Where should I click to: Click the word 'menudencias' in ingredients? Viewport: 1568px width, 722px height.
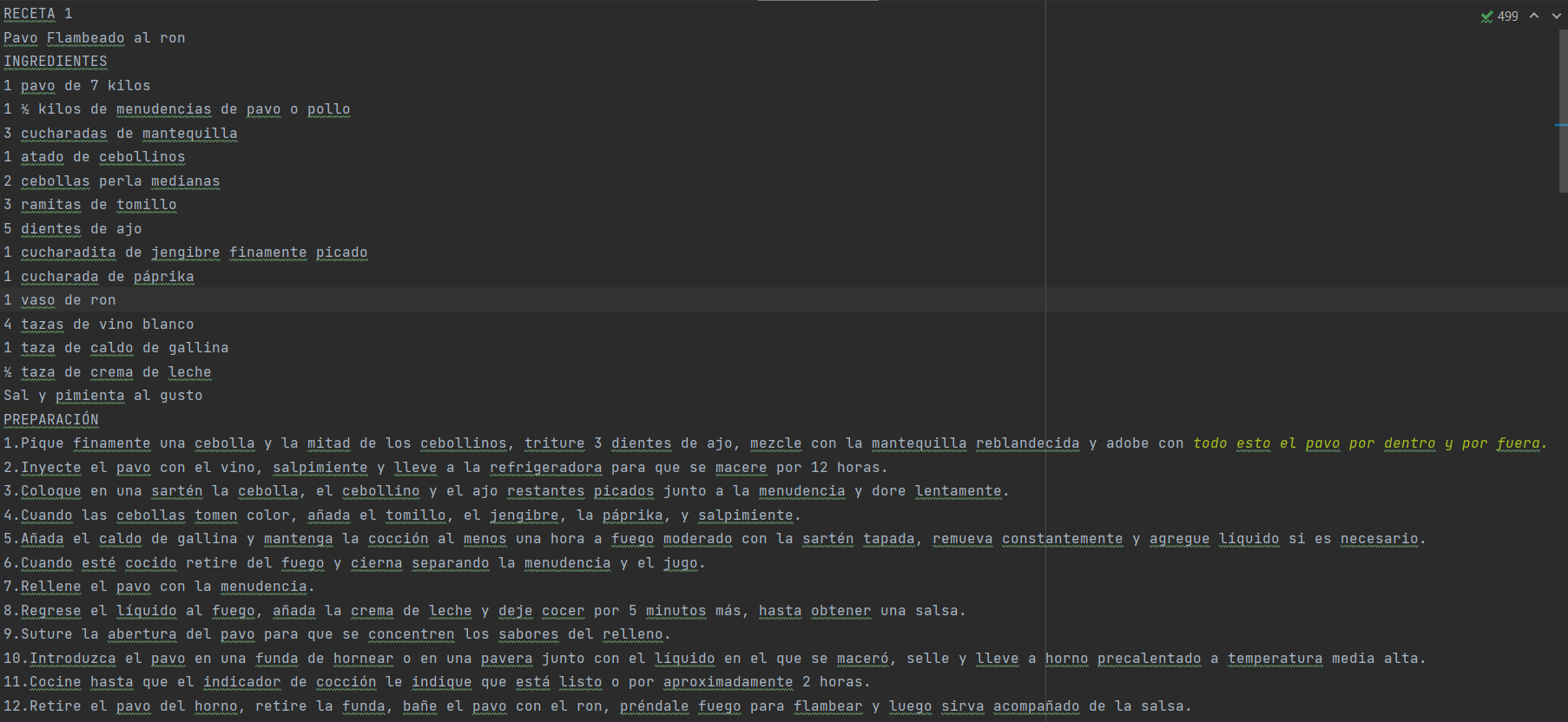tap(164, 109)
